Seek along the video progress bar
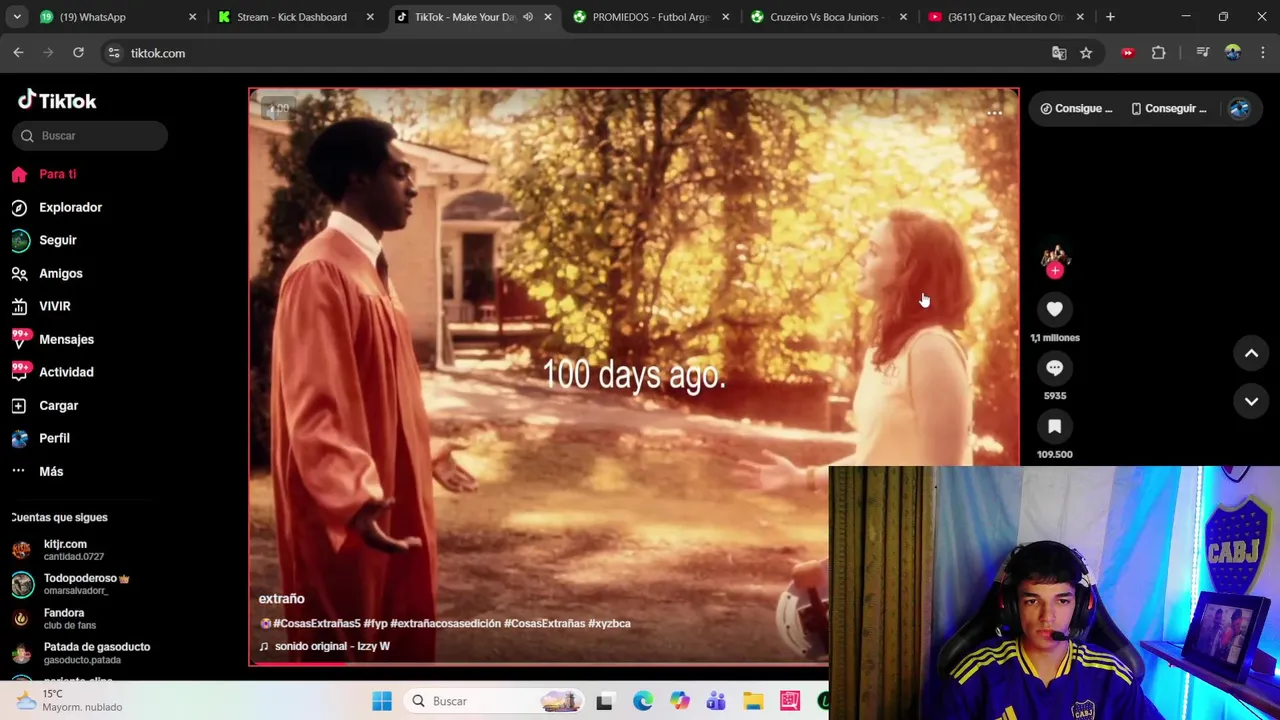This screenshot has height=720, width=1280. click(538, 662)
